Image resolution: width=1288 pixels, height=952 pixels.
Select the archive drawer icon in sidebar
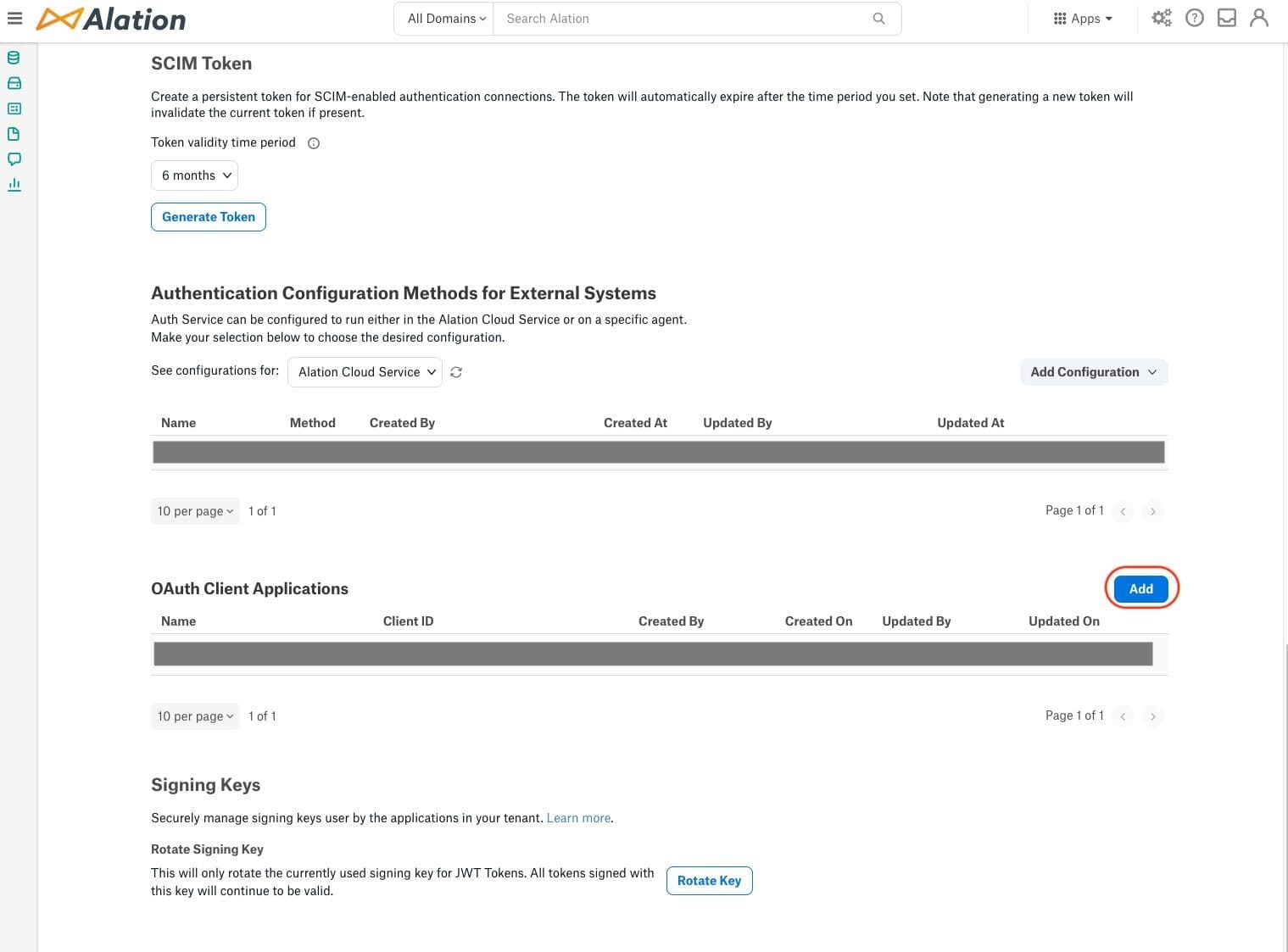tap(14, 83)
